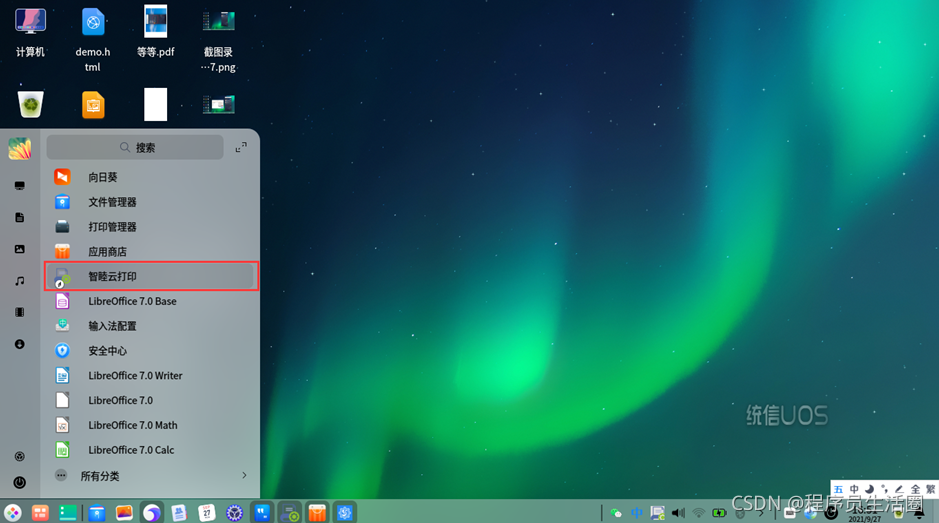Open multitasking view on the taskbar
This screenshot has height=523, width=939.
[x=40, y=513]
